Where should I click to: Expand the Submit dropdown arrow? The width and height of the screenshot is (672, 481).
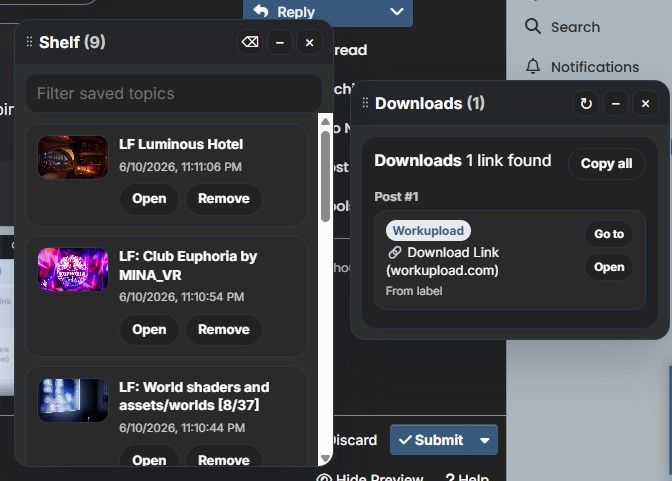(x=485, y=440)
